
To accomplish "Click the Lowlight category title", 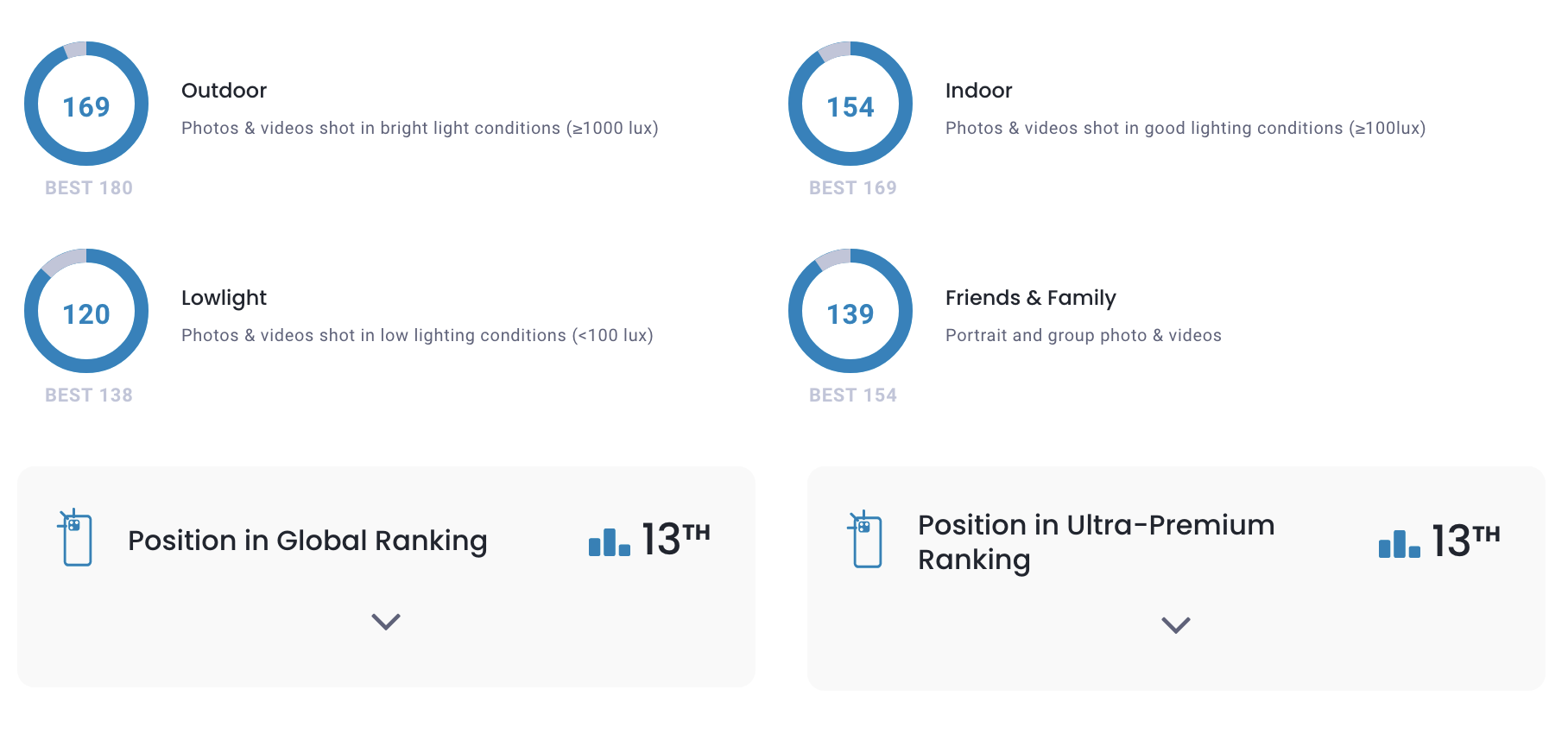I will 224,298.
